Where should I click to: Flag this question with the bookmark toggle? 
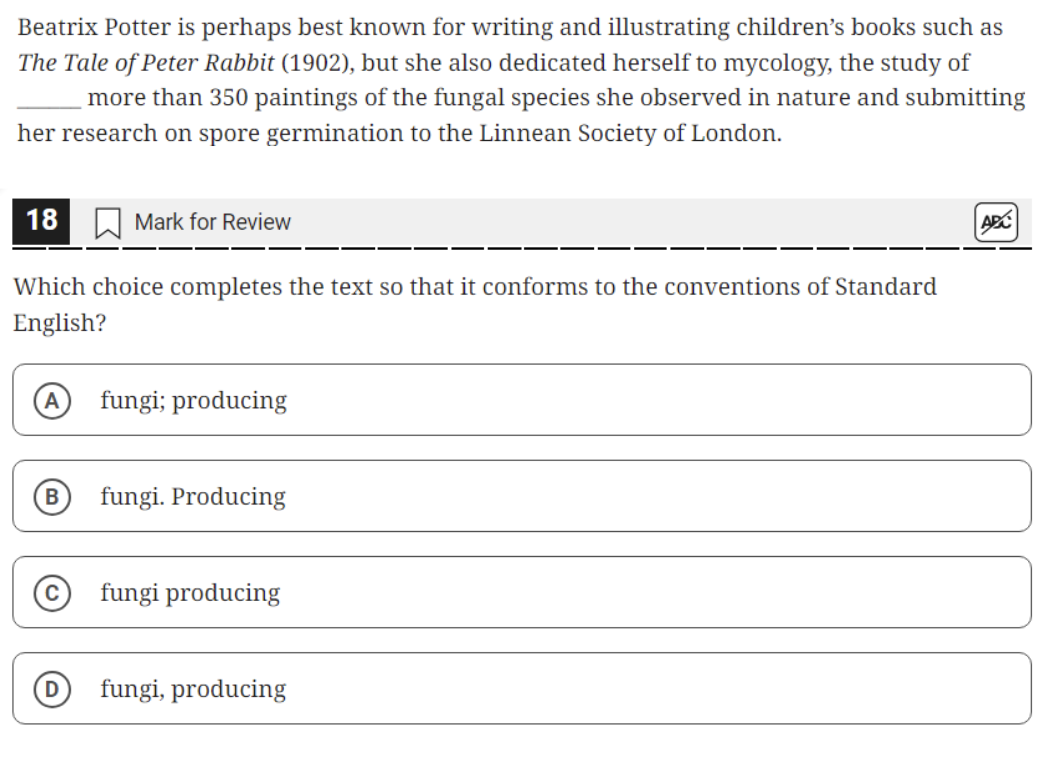tap(110, 222)
